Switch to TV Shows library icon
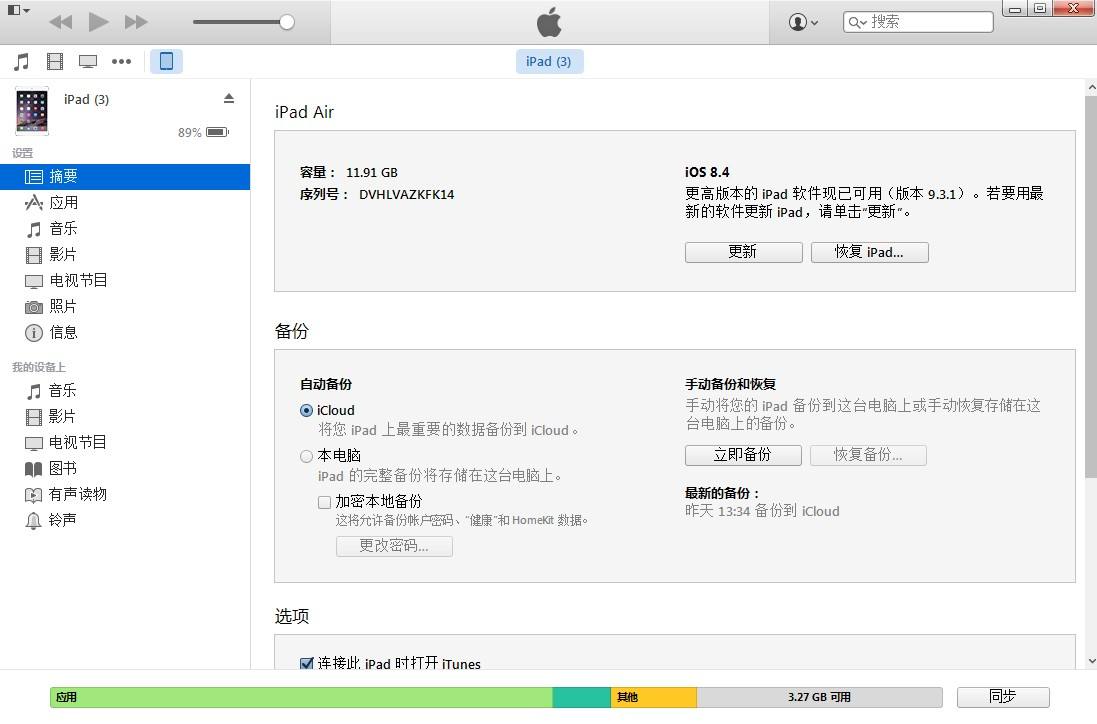 [x=87, y=62]
